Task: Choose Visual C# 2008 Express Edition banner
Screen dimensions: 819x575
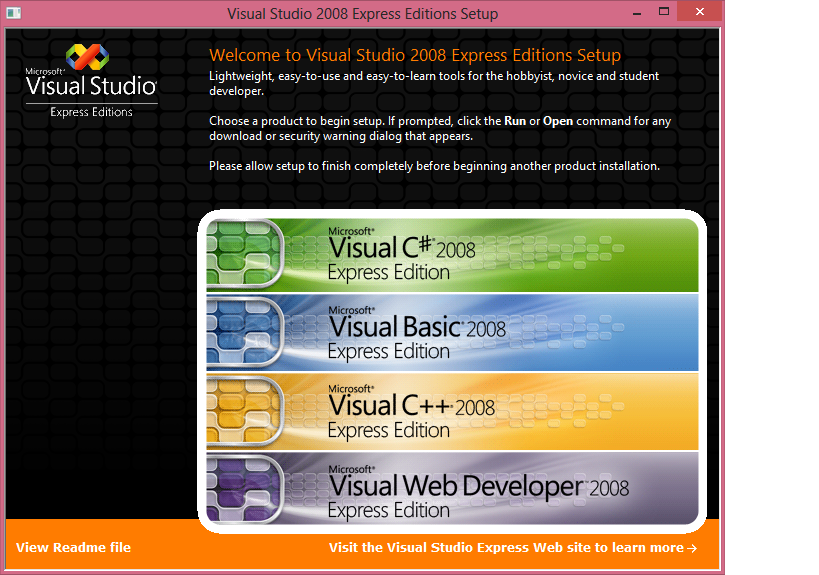Action: pos(452,255)
